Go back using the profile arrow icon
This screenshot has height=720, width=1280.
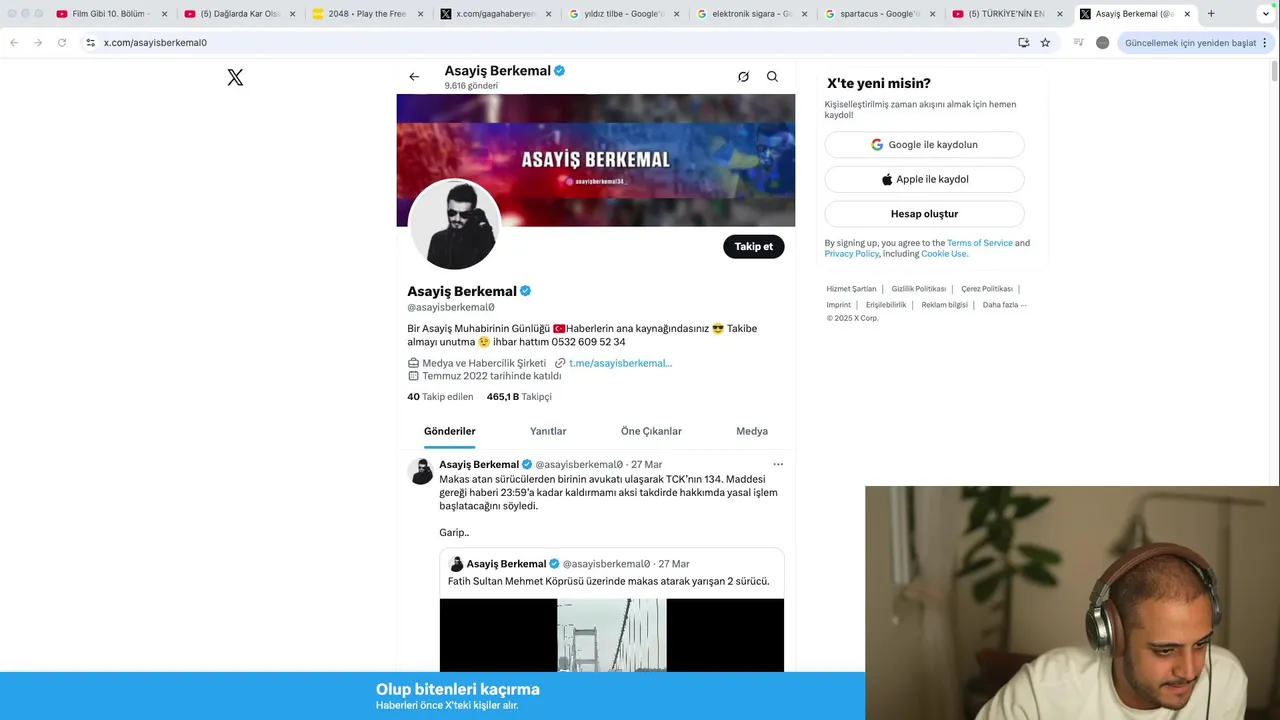pos(414,77)
